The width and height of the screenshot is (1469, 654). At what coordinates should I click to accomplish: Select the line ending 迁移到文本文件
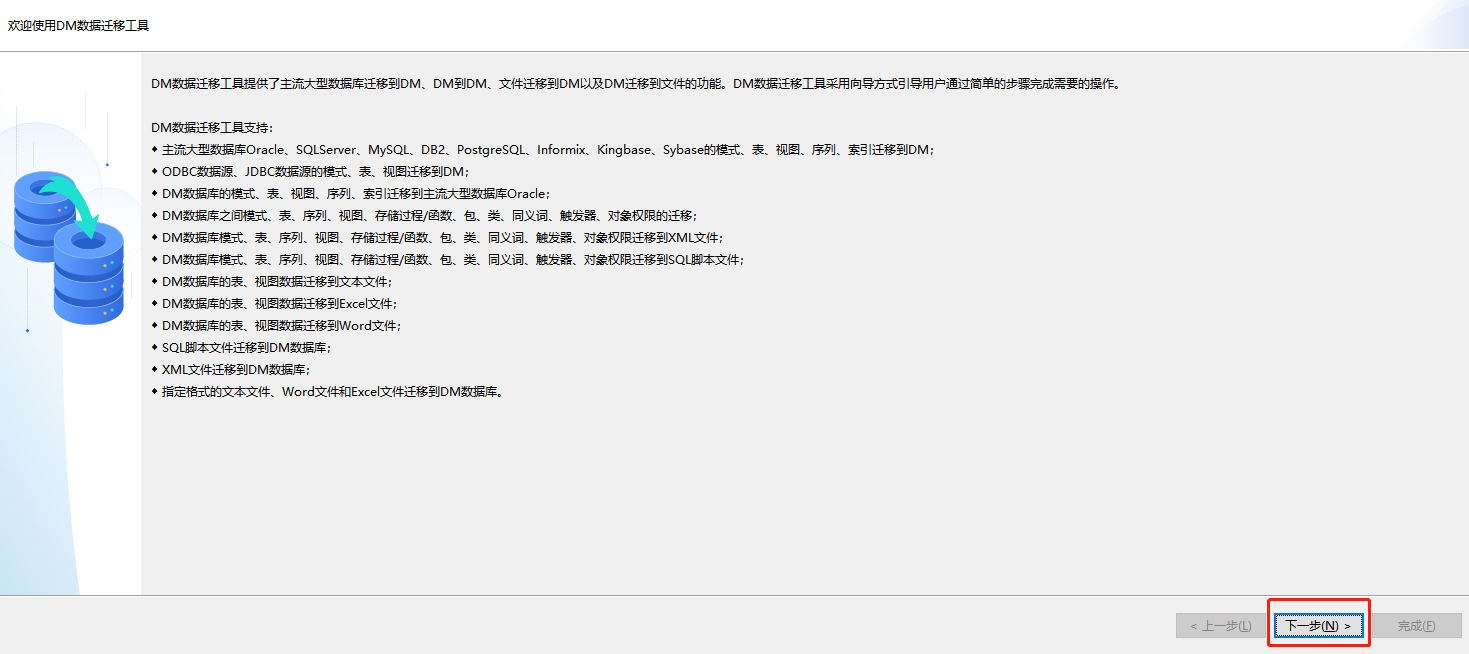pos(272,282)
